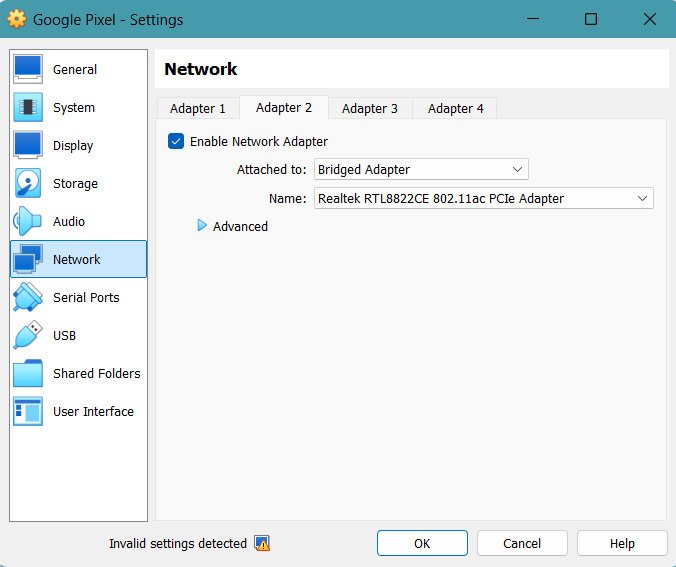This screenshot has width=676, height=567.
Task: Select the Storage disk icon
Action: pos(28,183)
